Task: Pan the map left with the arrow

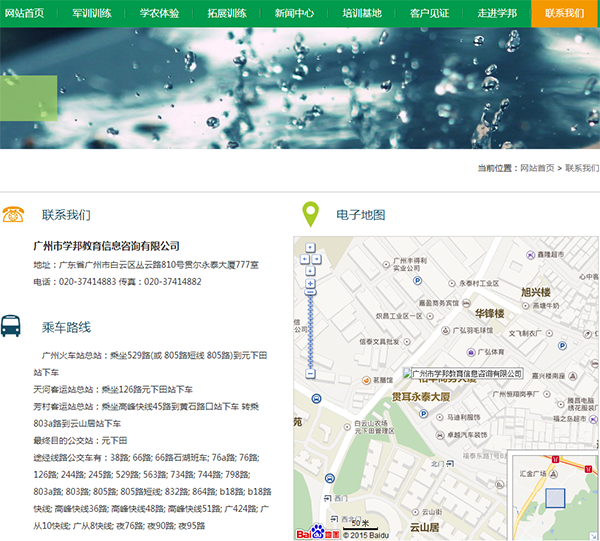Action: 303,258
